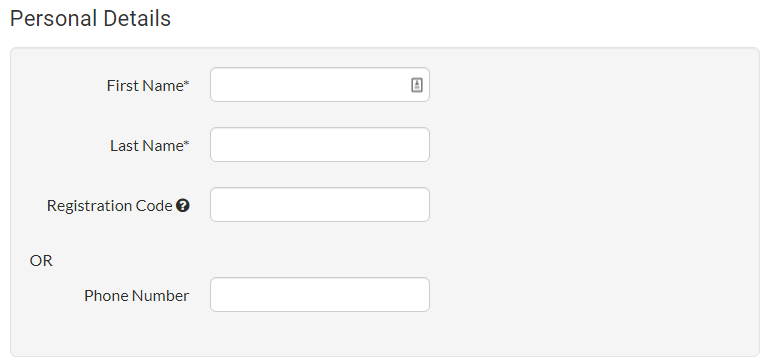
Task: Focus the First Name text box
Action: click(320, 85)
